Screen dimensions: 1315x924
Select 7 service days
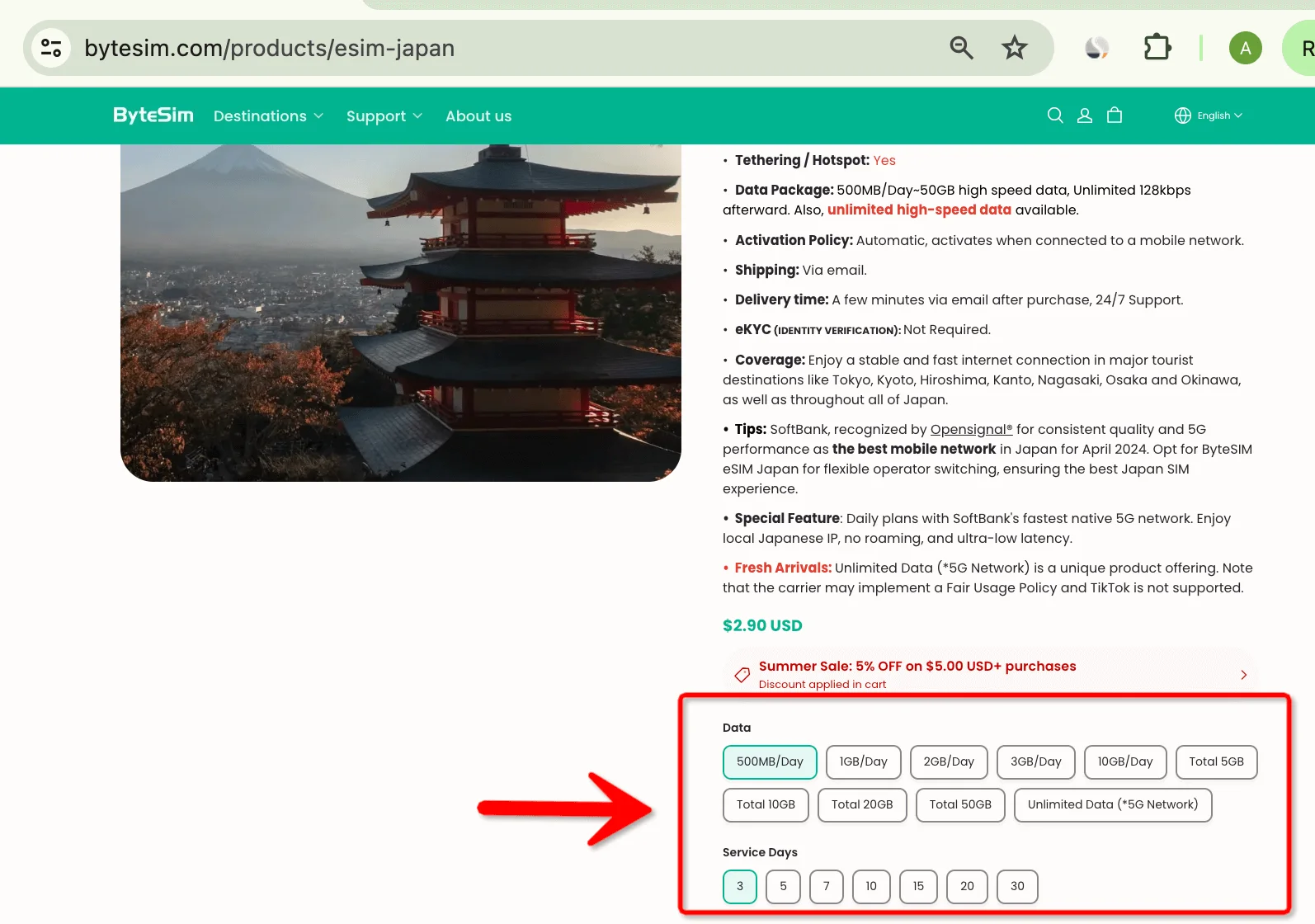[x=827, y=887]
